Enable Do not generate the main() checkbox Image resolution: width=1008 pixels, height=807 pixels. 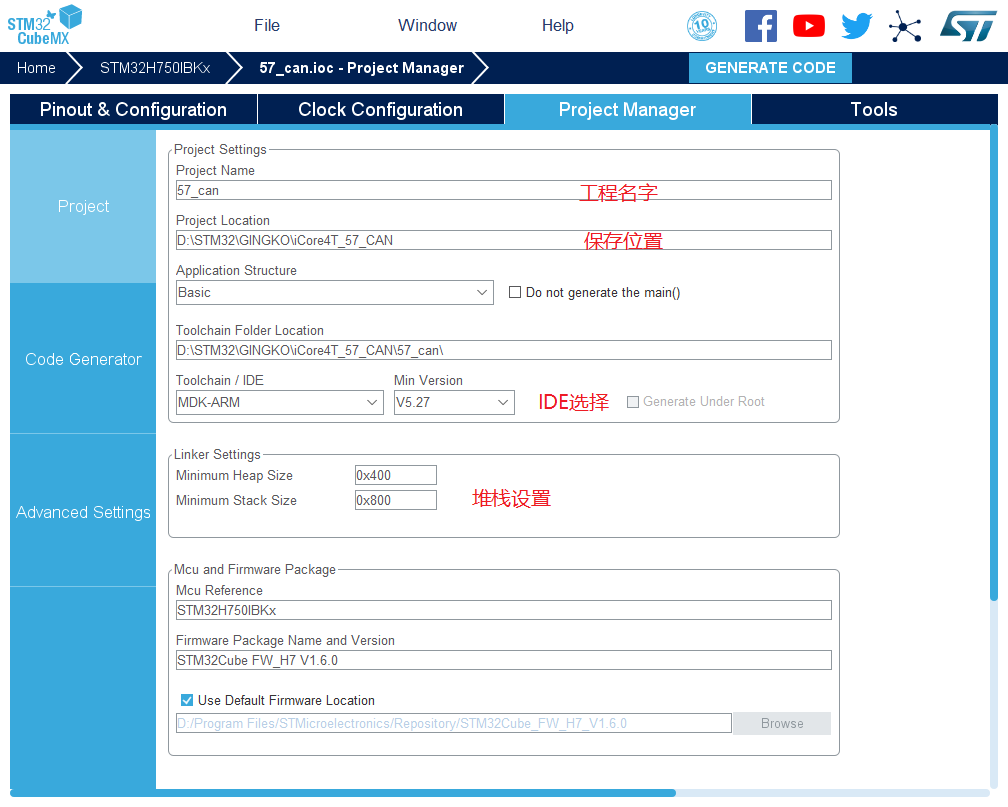point(516,293)
